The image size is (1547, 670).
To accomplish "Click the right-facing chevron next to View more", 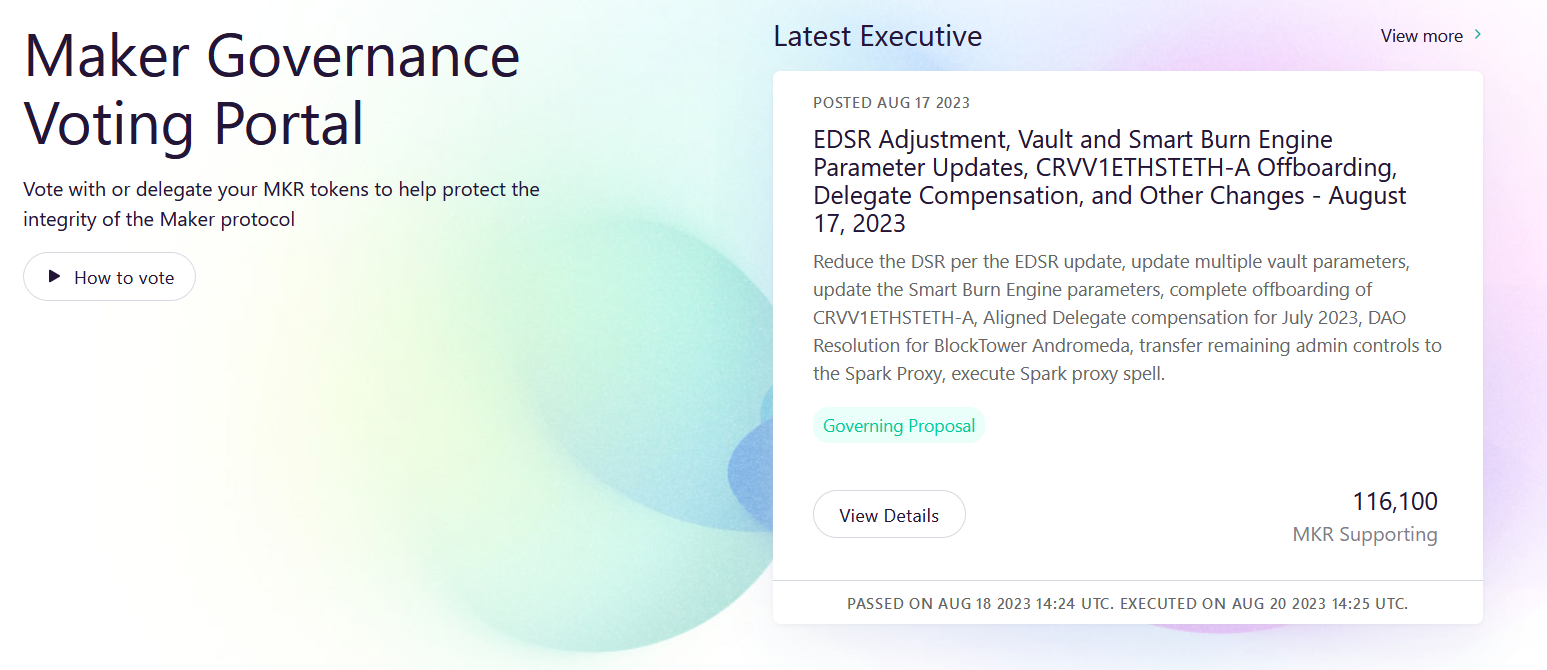I will 1476,35.
